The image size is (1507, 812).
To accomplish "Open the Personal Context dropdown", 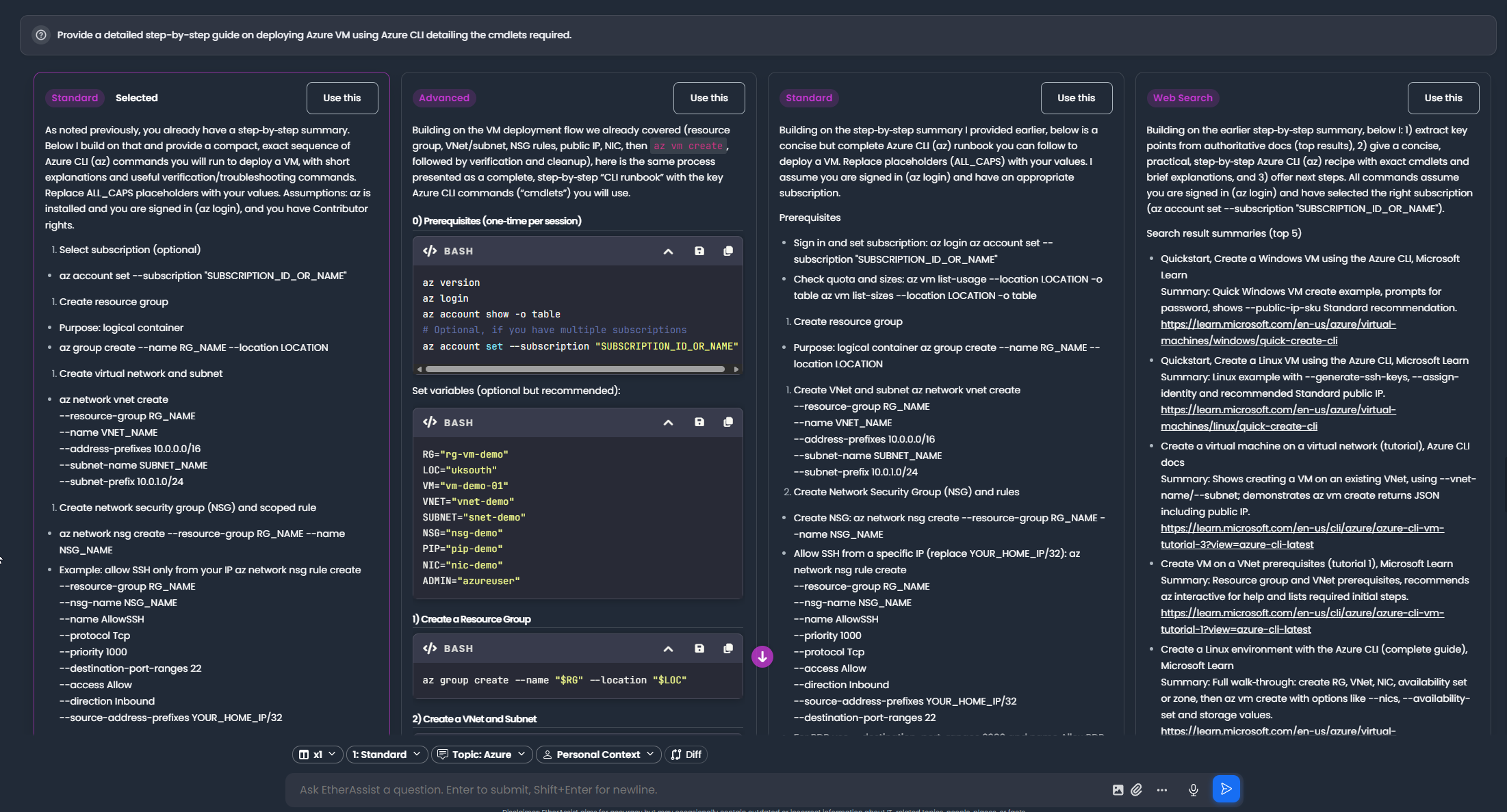I will pyautogui.click(x=599, y=754).
